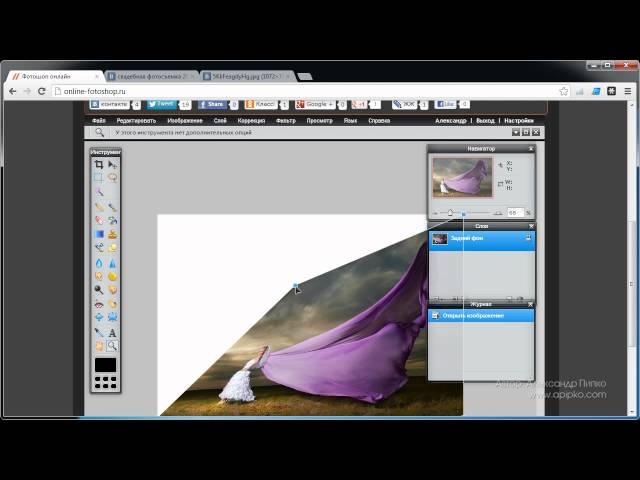Viewport: 640px width, 480px height.
Task: Select the Crop tool
Action: click(99, 164)
